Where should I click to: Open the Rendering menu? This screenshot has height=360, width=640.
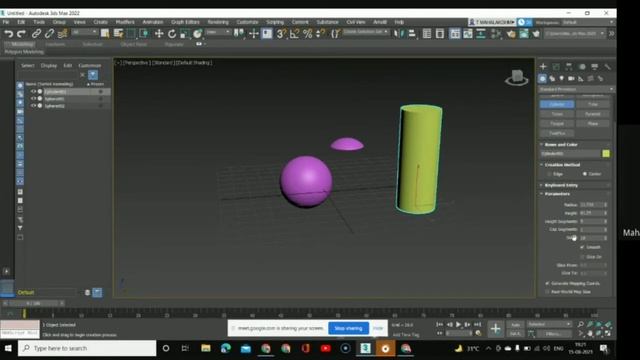218,22
